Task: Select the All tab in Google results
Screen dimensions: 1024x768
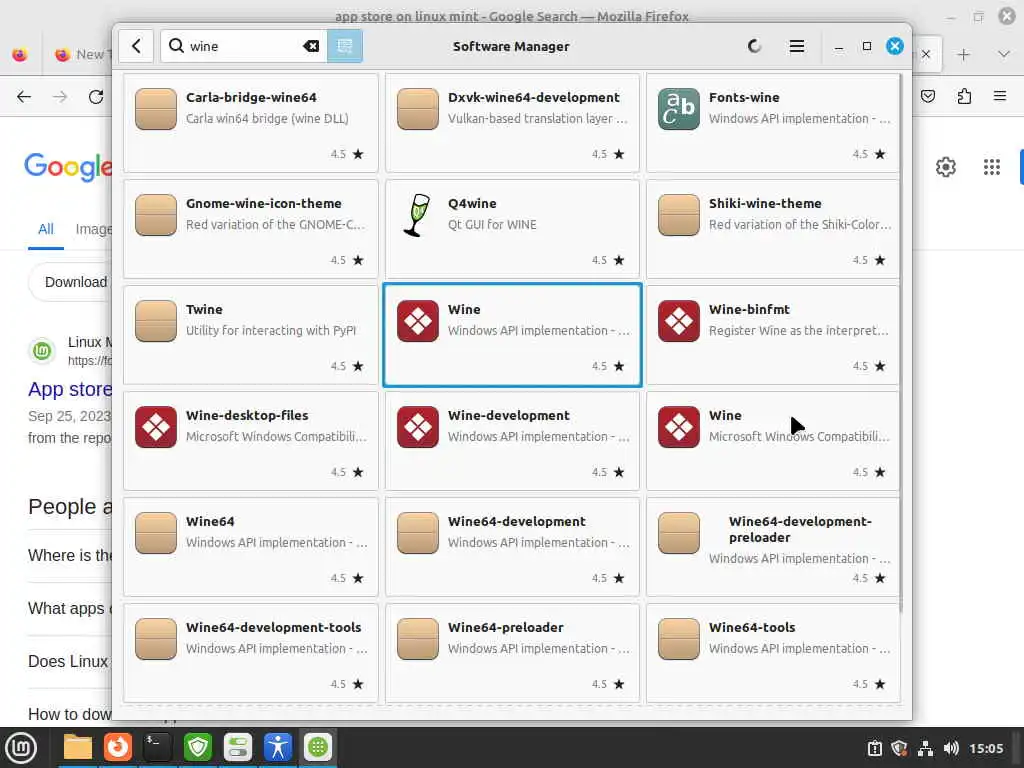Action: pos(46,229)
